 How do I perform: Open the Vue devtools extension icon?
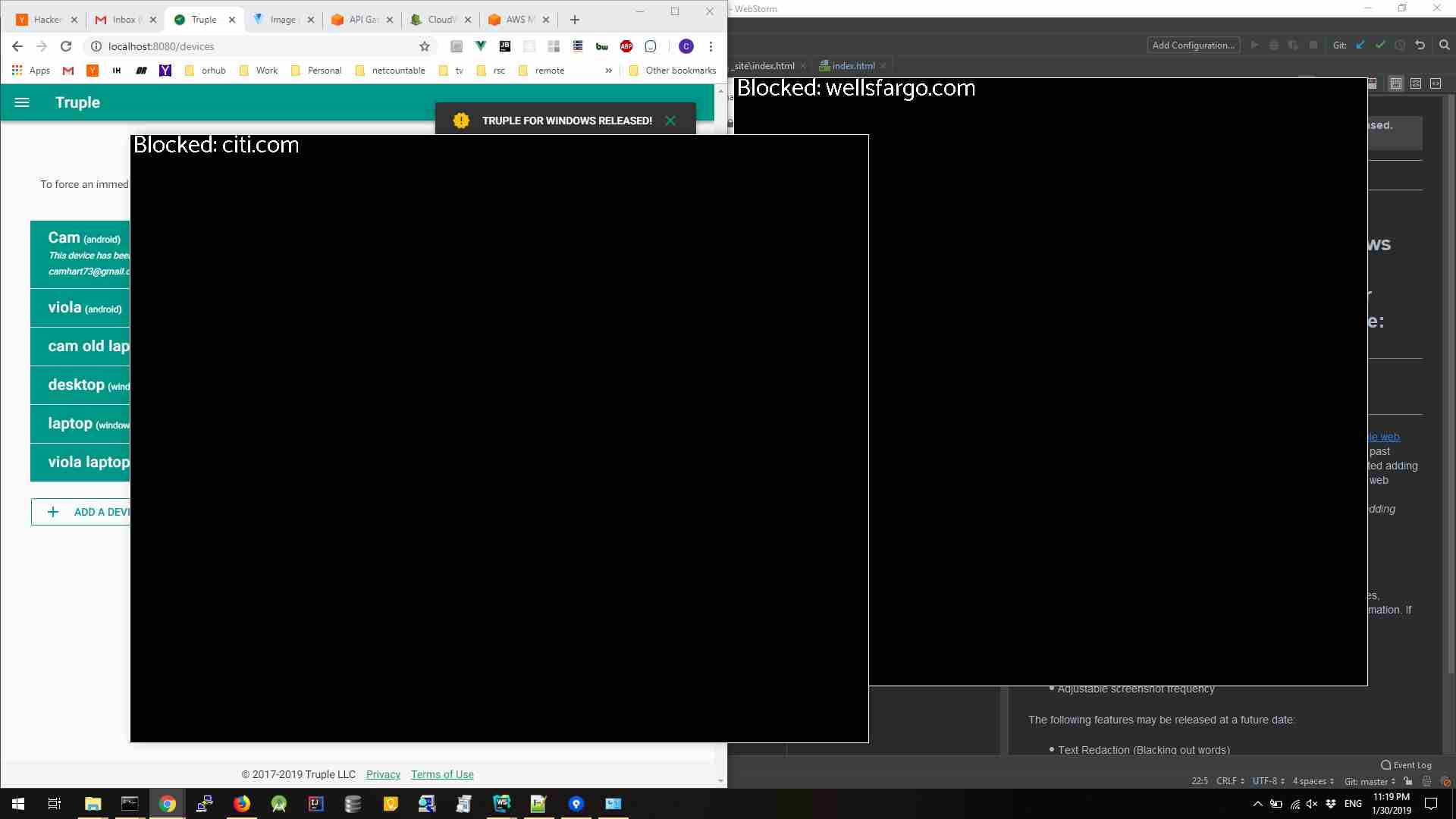pos(481,46)
